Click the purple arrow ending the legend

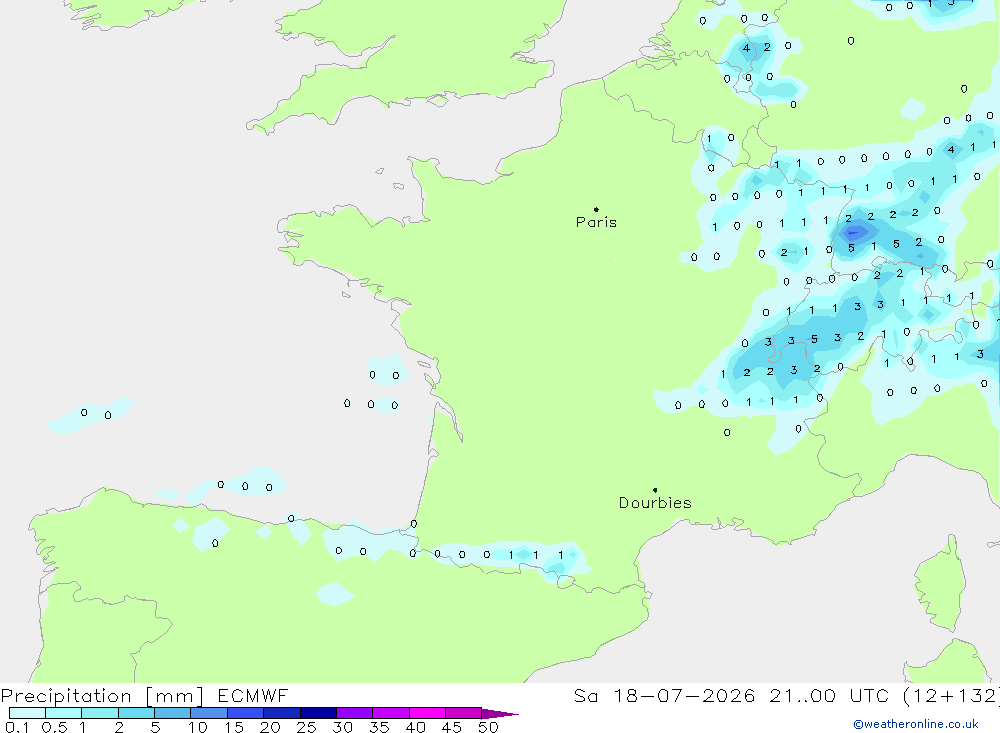point(500,713)
